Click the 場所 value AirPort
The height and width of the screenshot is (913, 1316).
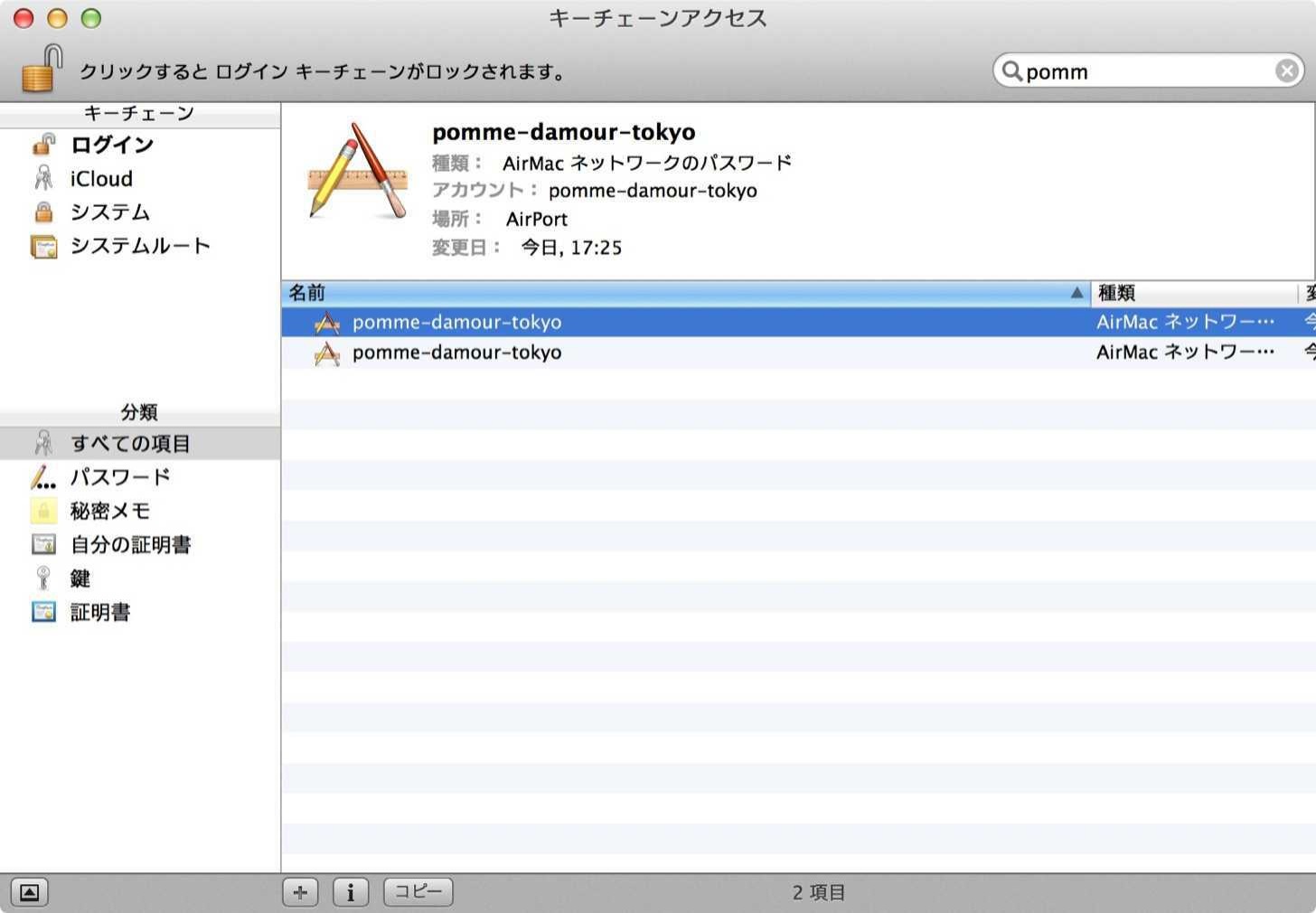click(x=537, y=219)
